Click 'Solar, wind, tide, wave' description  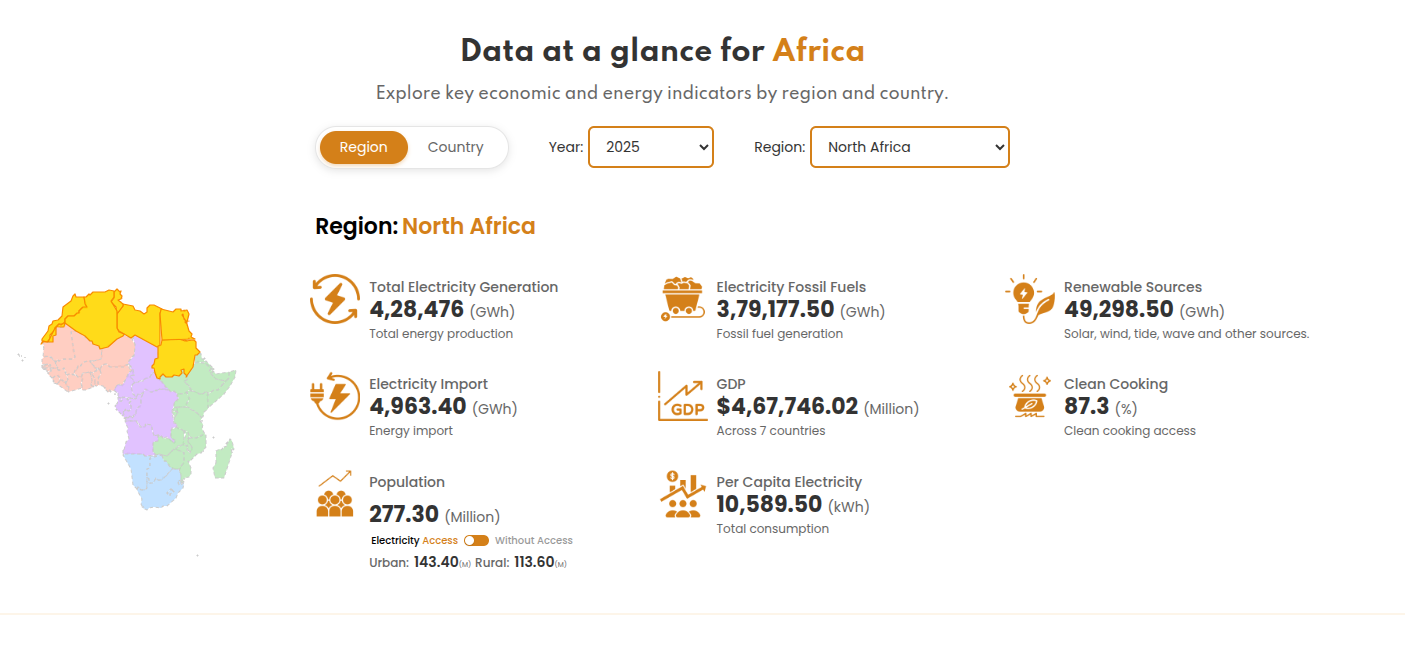[1186, 334]
